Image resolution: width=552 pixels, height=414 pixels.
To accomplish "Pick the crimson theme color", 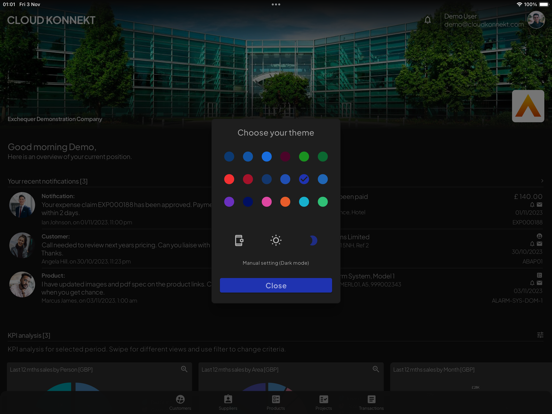I will coord(248,179).
